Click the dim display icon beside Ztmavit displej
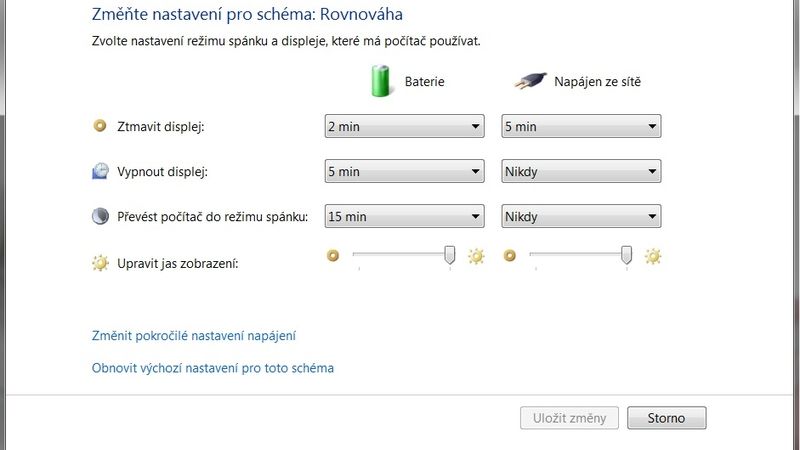 pos(100,126)
